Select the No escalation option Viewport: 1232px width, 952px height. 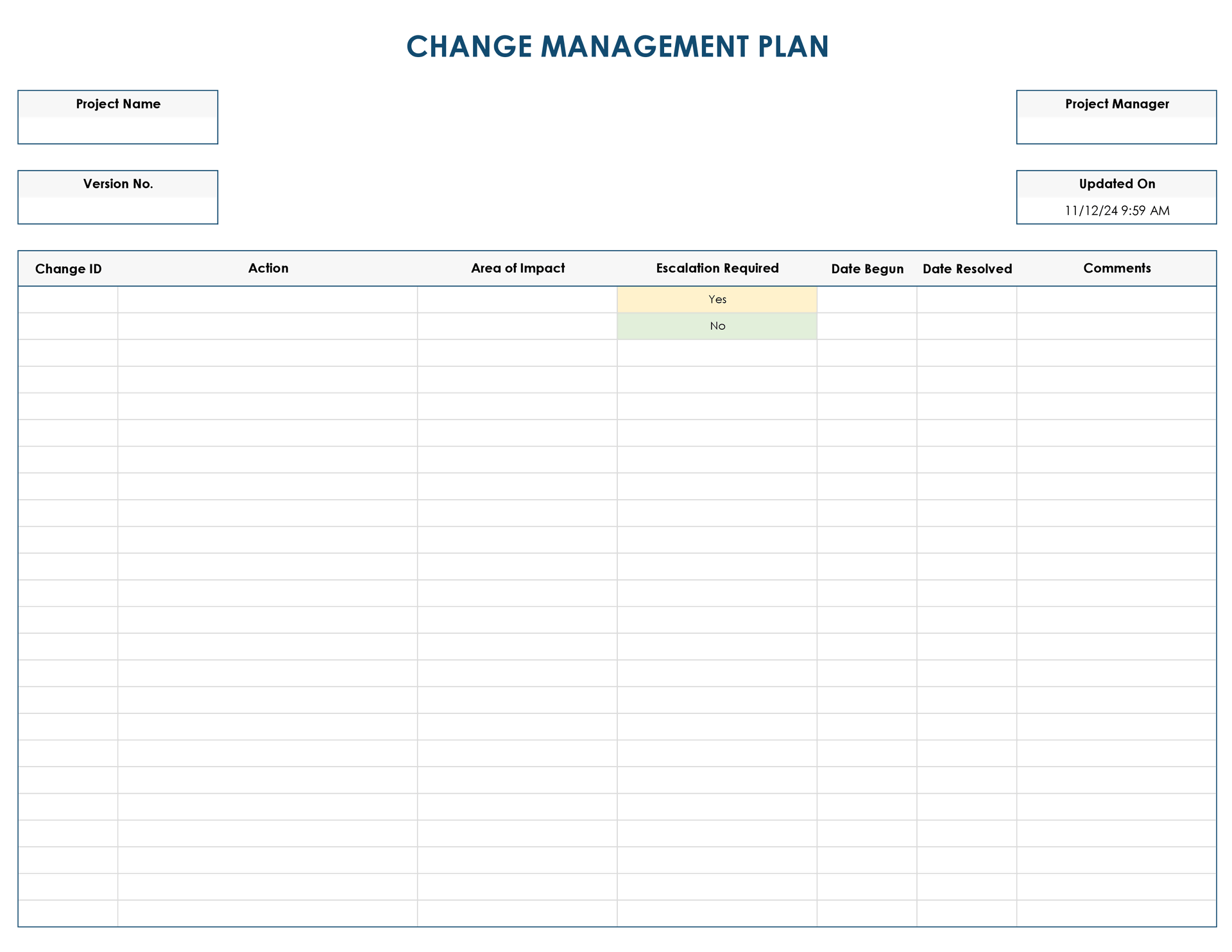pos(717,325)
